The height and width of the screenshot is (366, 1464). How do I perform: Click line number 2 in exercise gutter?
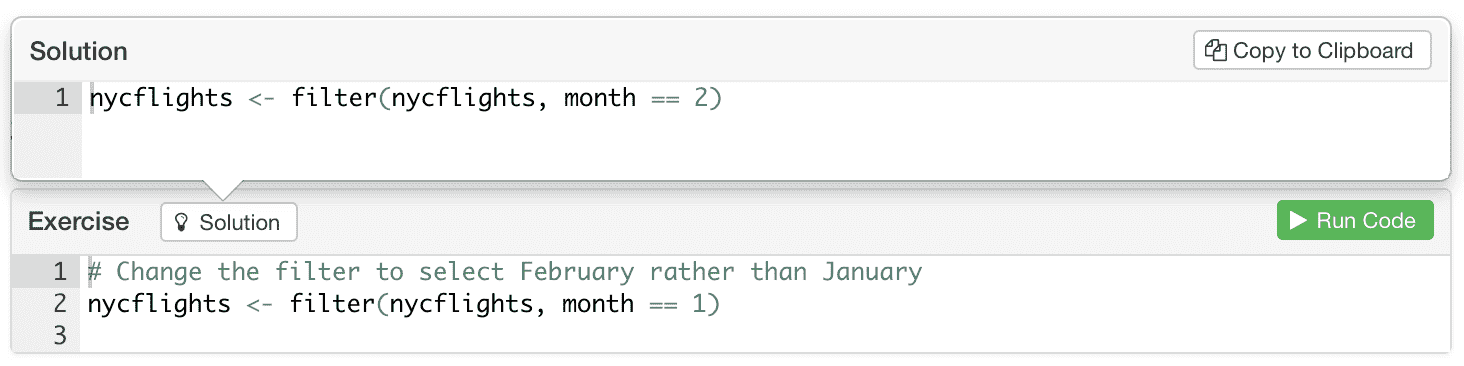[60, 304]
